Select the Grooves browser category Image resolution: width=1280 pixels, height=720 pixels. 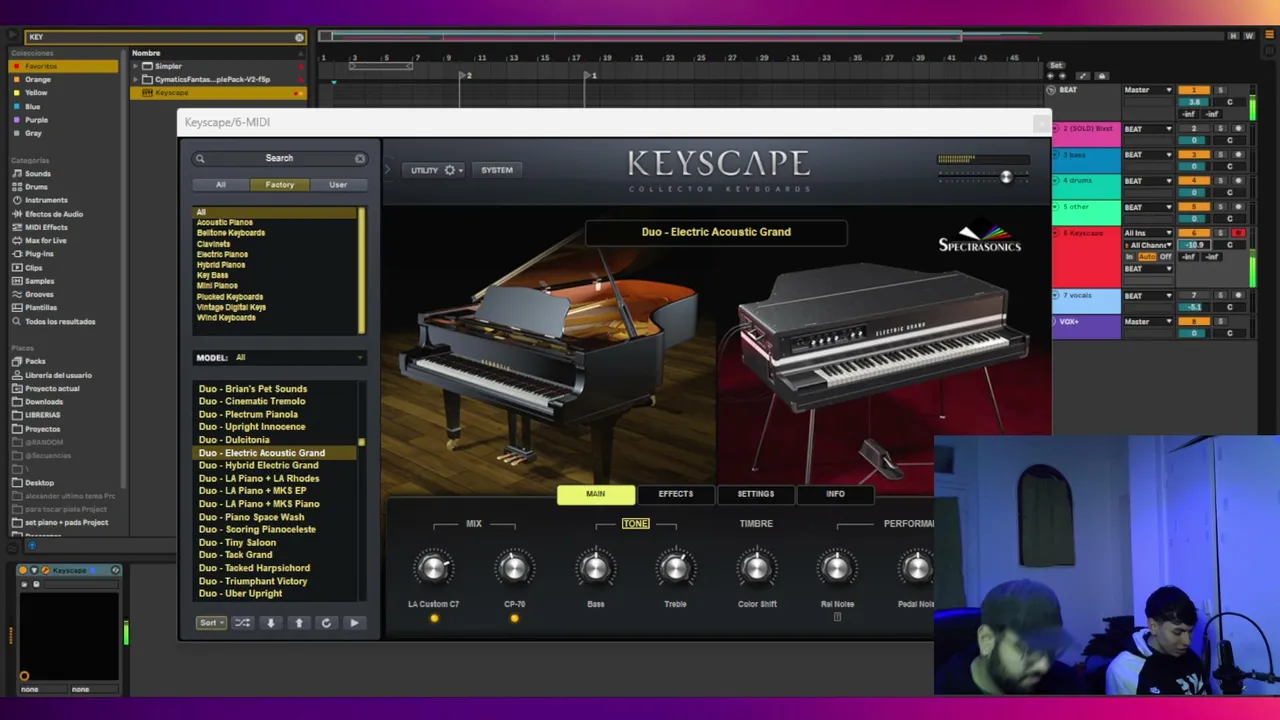pos(40,294)
